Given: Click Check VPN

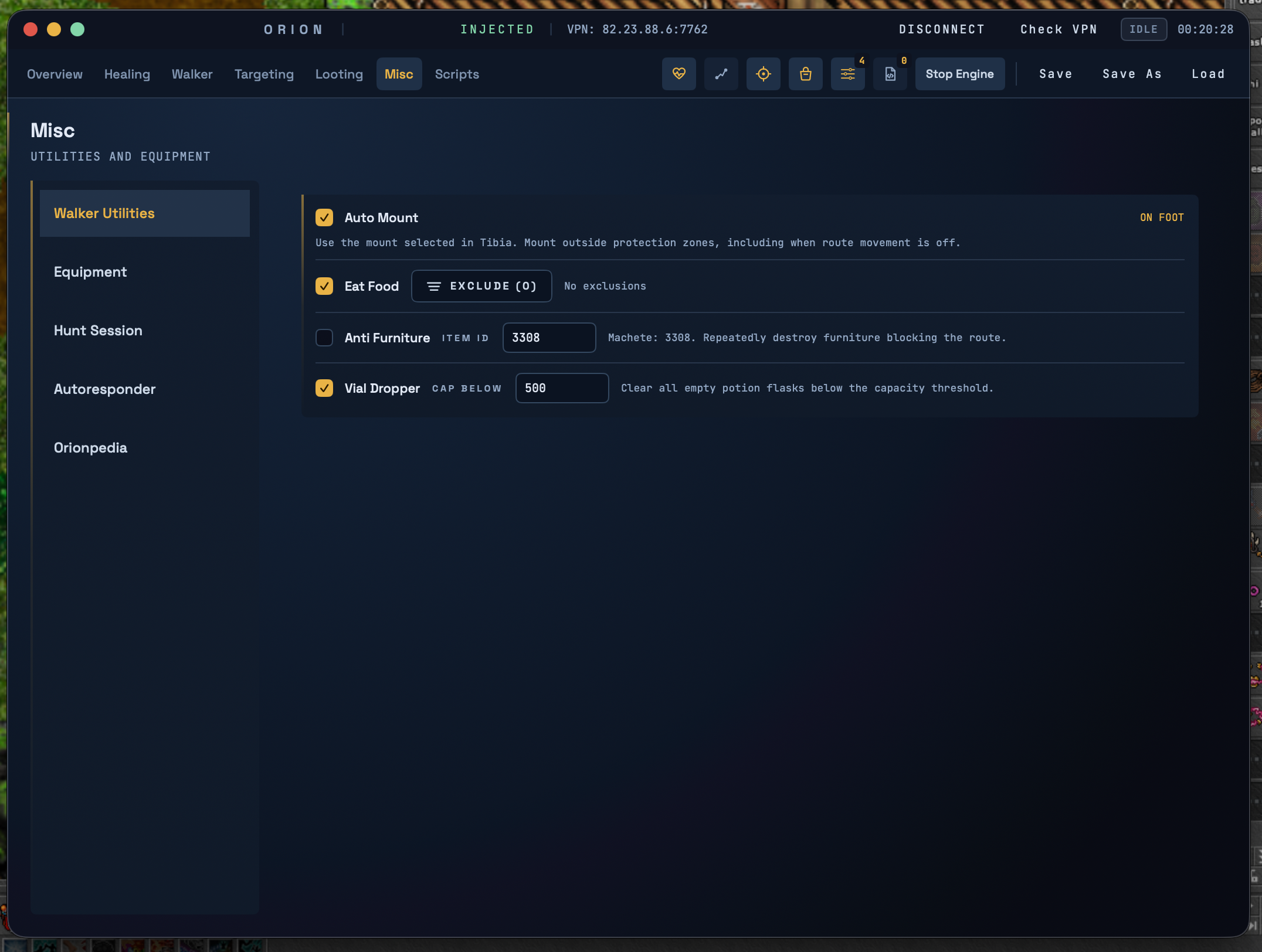Looking at the screenshot, I should 1059,29.
